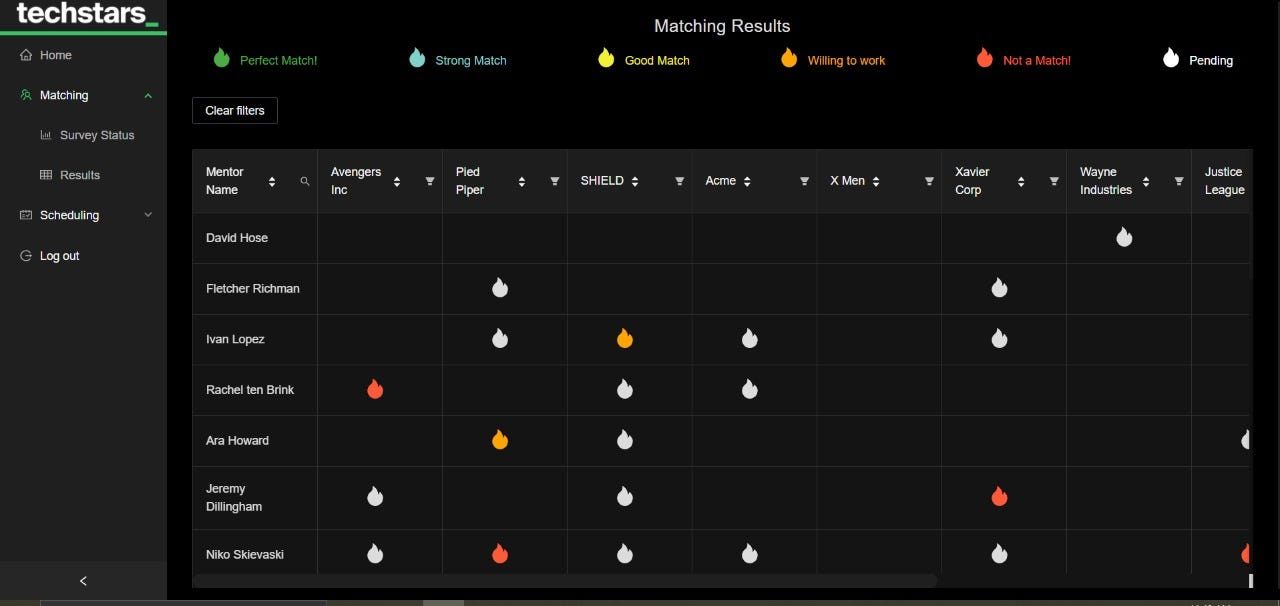1280x606 pixels.
Task: Click Niko Skievaski Avengers pending flame
Action: coord(375,554)
